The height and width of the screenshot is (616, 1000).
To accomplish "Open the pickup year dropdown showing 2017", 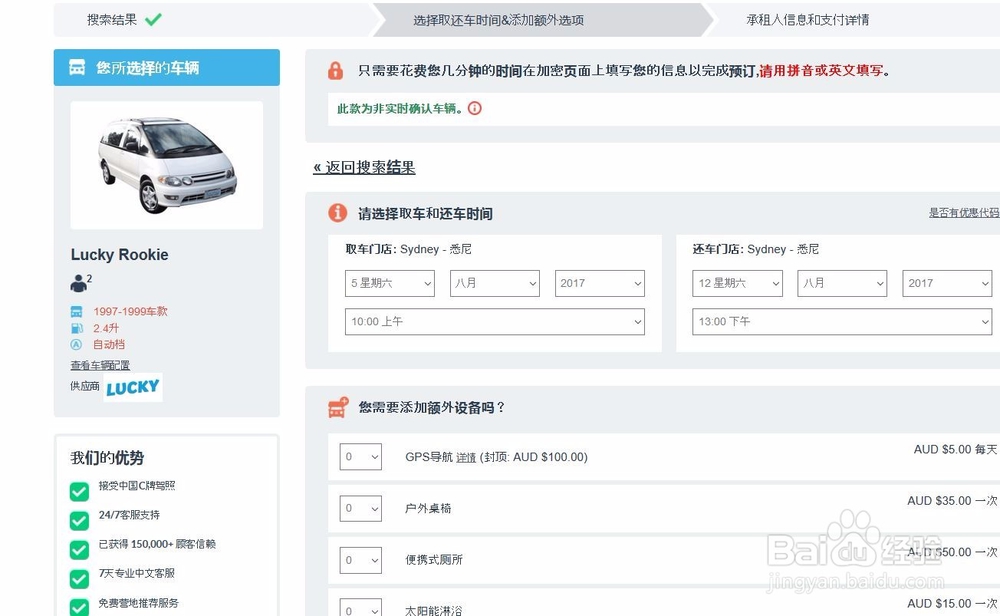I will (599, 283).
